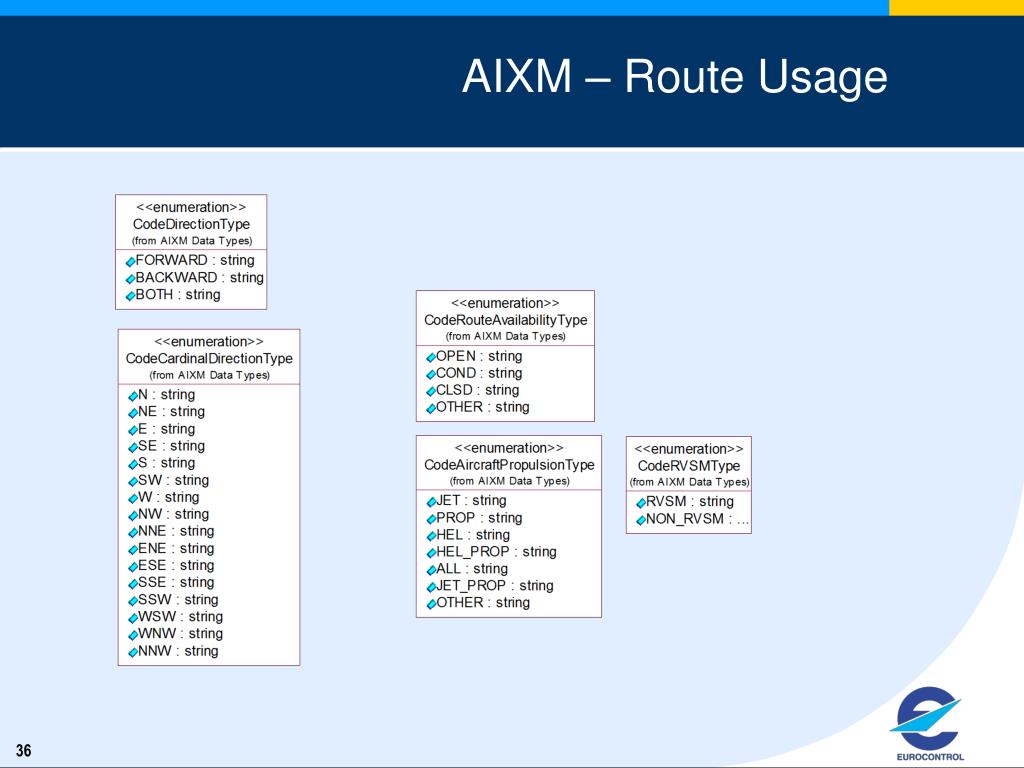Viewport: 1024px width, 768px height.
Task: Click the attribute icon beside JET_PROP
Action: point(430,587)
